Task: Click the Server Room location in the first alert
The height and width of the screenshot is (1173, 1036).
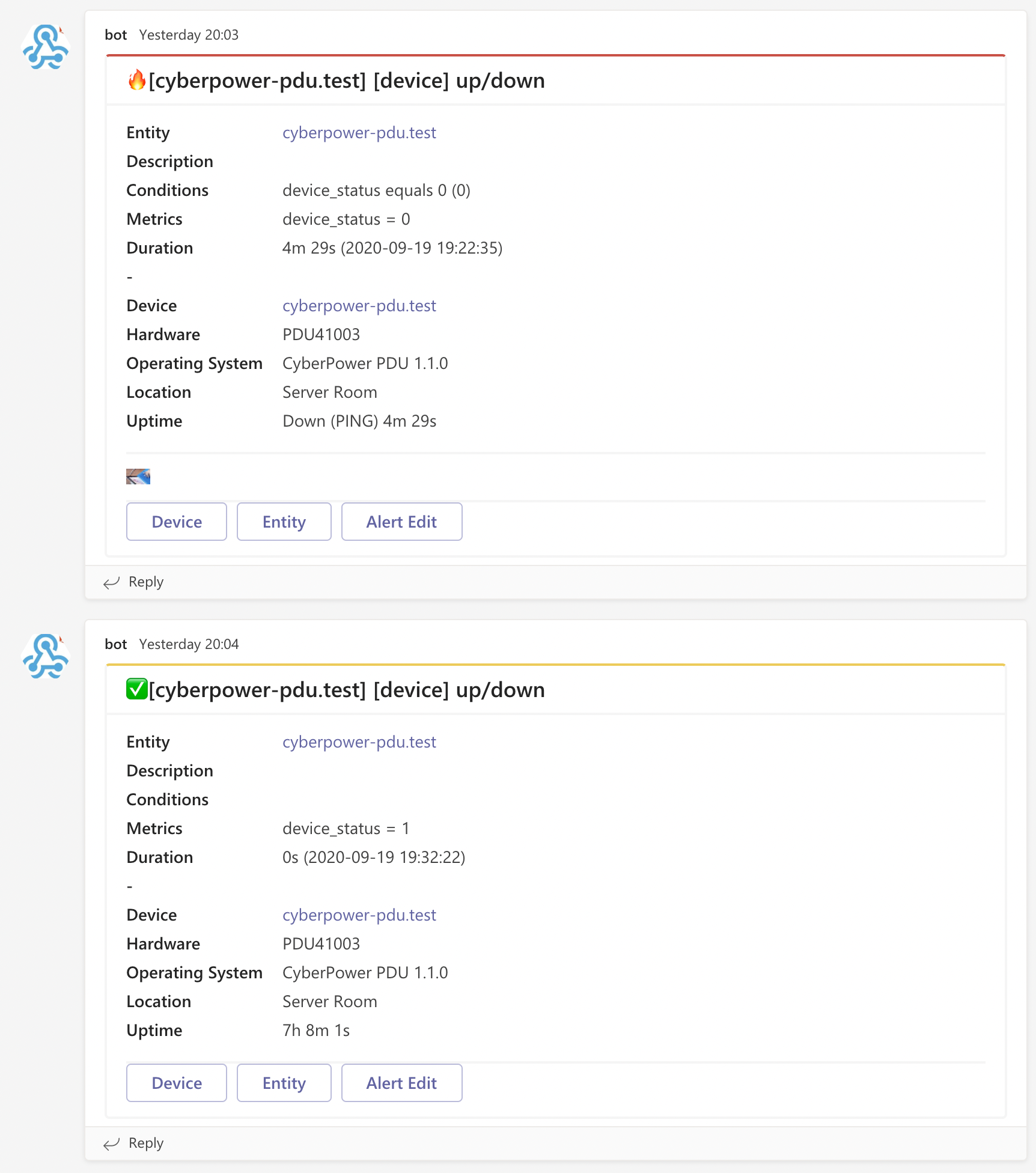Action: click(x=330, y=392)
